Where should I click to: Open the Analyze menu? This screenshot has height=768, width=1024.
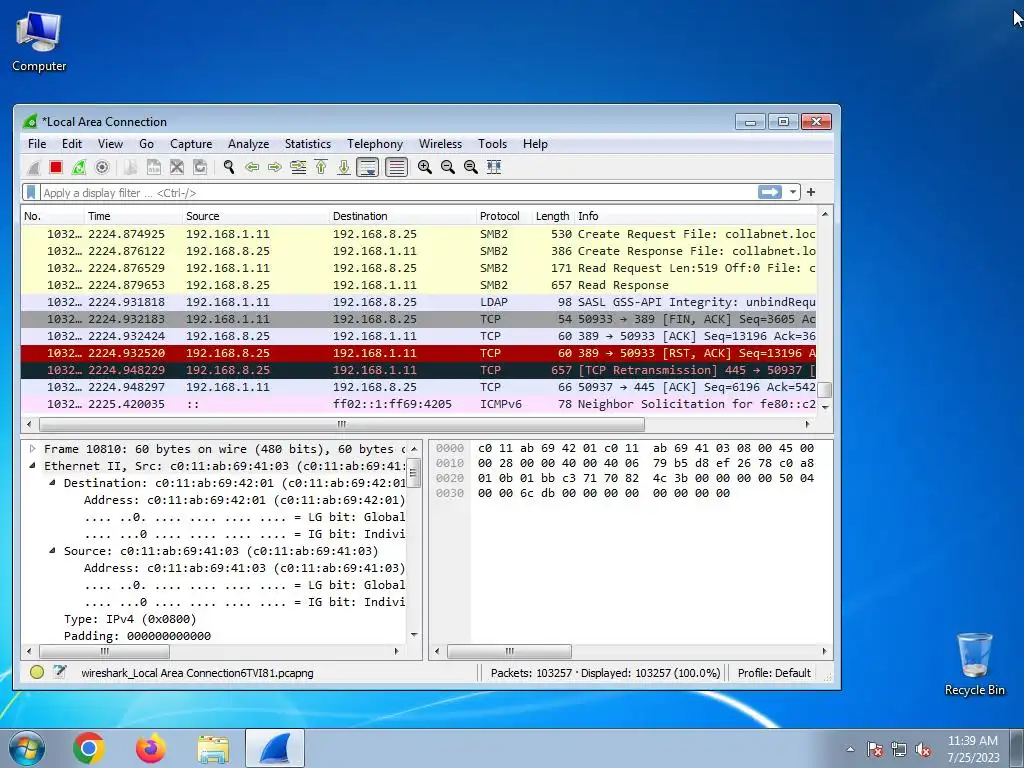(248, 144)
